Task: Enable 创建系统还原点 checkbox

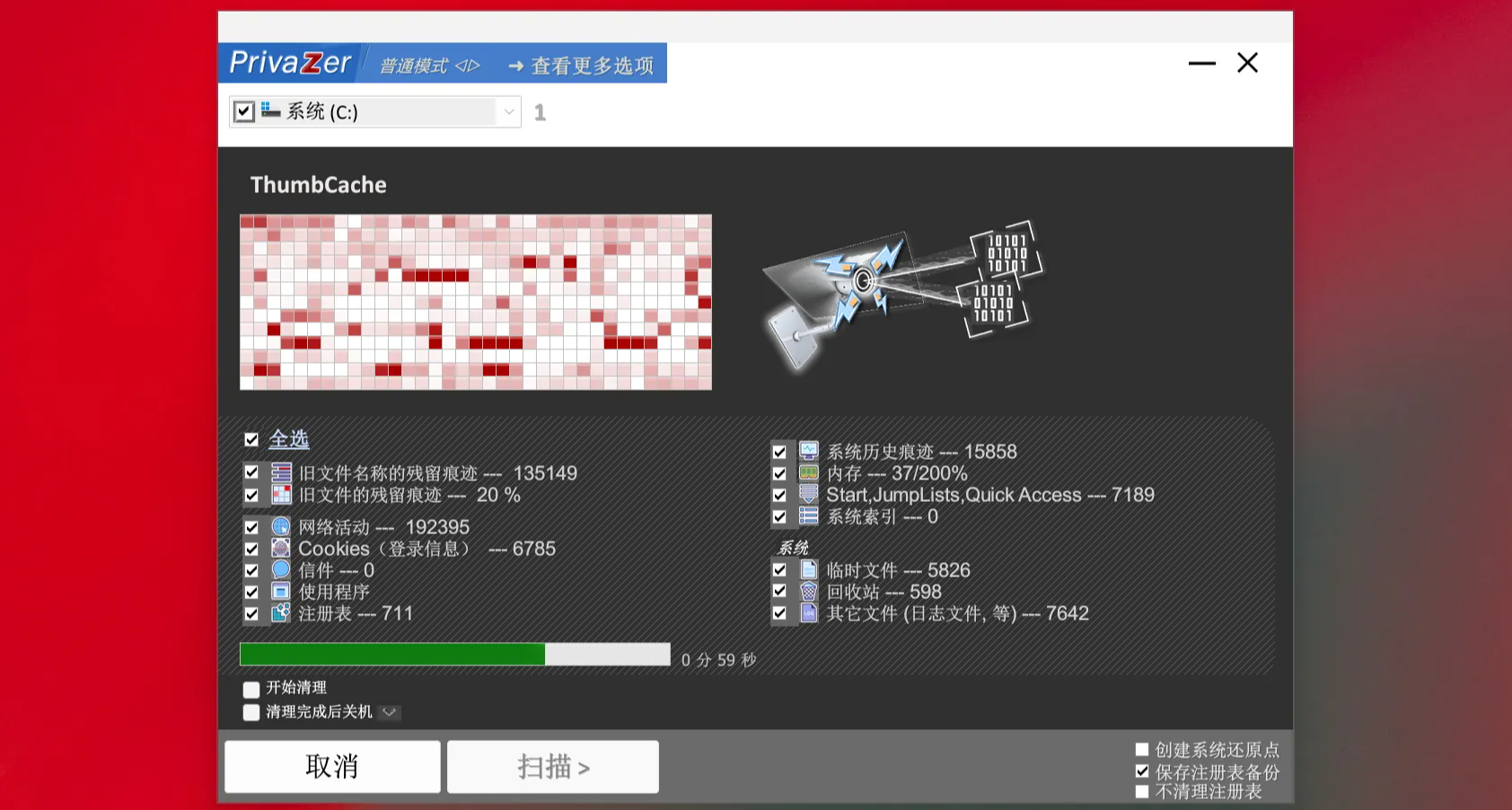Action: tap(1142, 749)
